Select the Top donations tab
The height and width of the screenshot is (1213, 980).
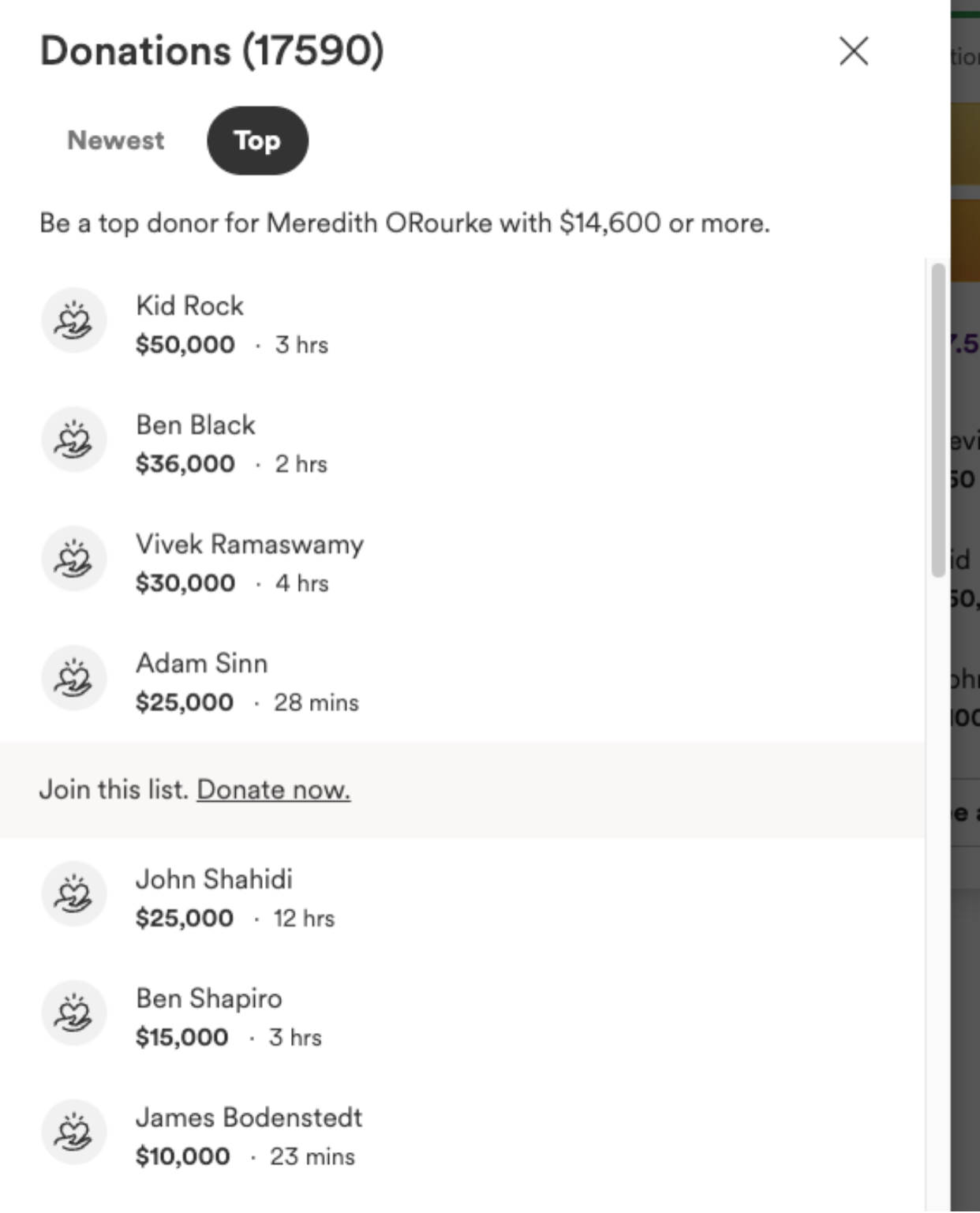[x=257, y=140]
